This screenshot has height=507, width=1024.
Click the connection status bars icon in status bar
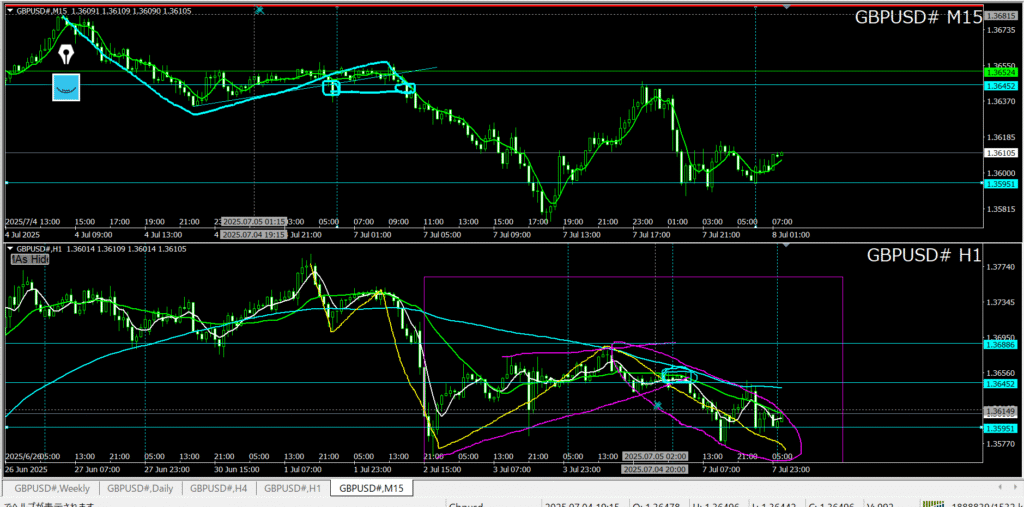[x=936, y=504]
